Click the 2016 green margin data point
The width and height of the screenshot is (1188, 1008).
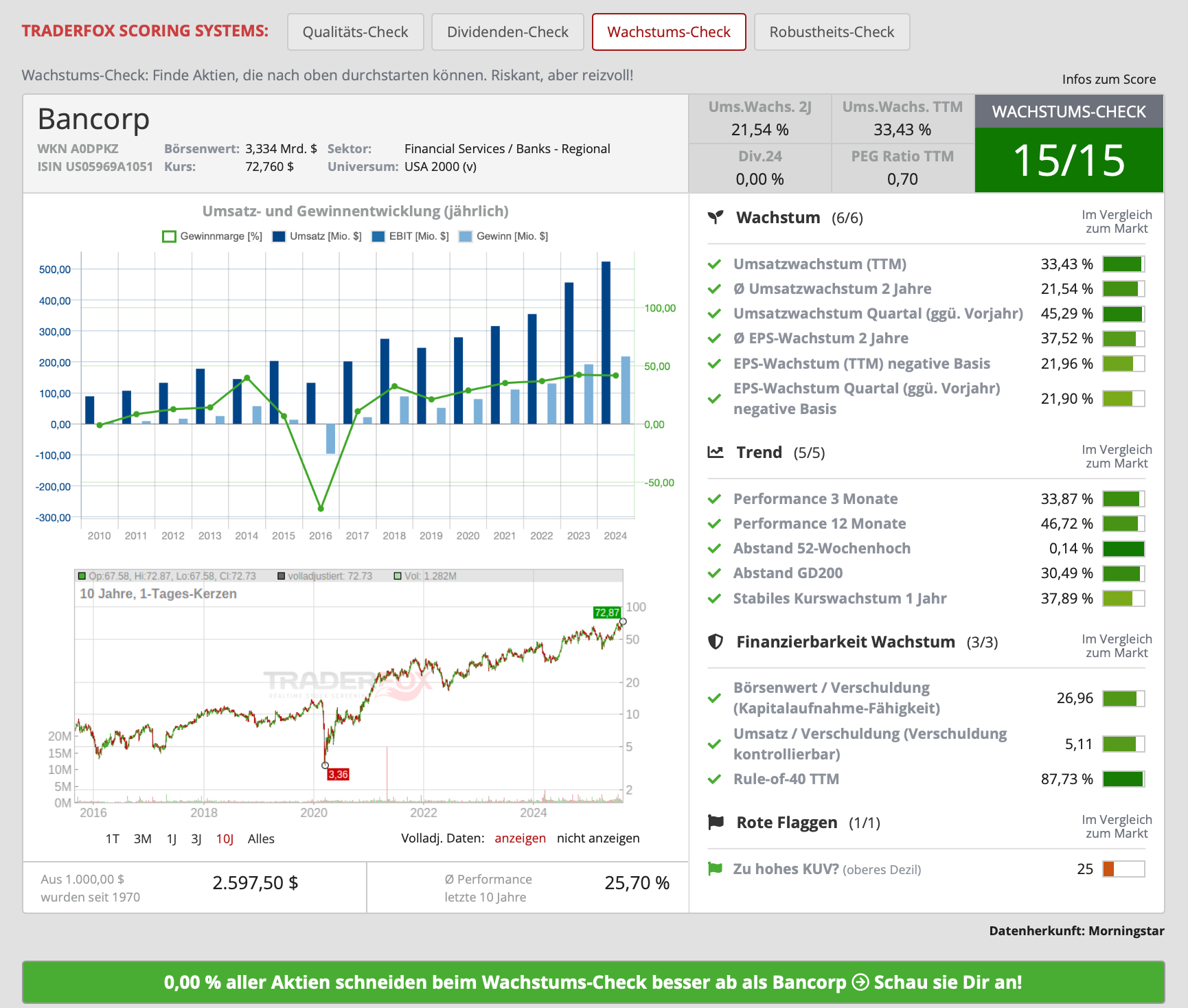click(x=321, y=509)
